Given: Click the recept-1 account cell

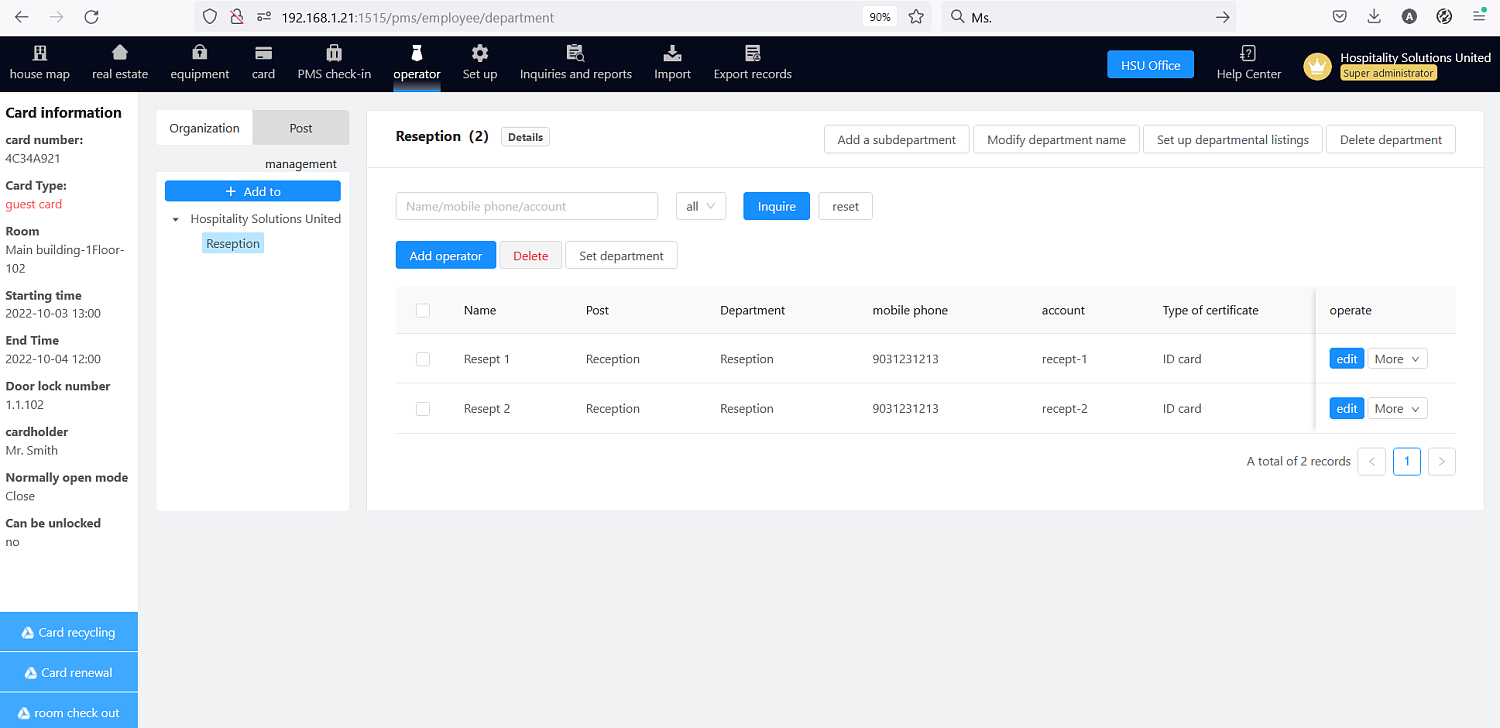Looking at the screenshot, I should pos(1064,359).
